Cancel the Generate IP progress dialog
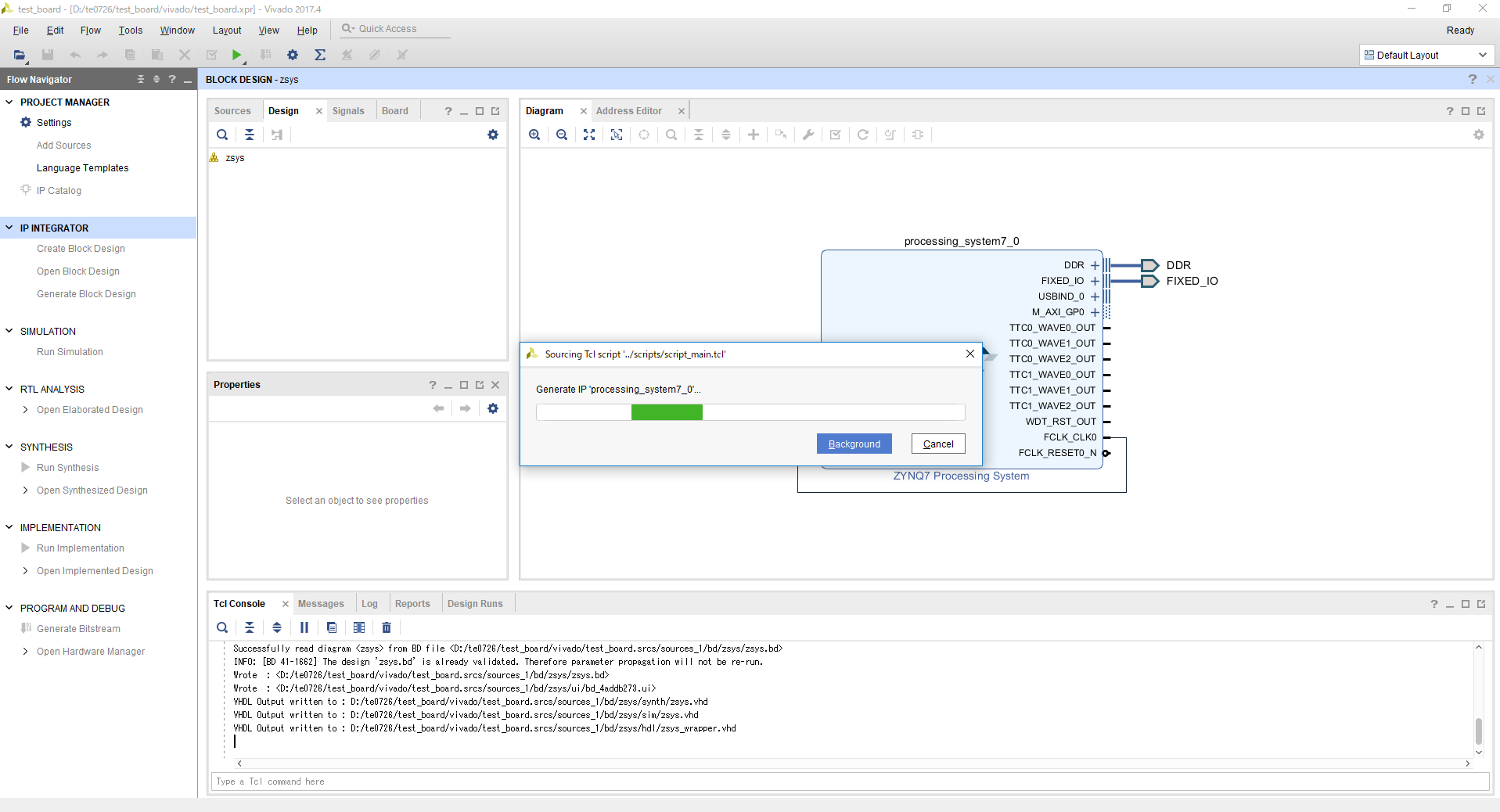Image resolution: width=1500 pixels, height=812 pixels. point(937,444)
